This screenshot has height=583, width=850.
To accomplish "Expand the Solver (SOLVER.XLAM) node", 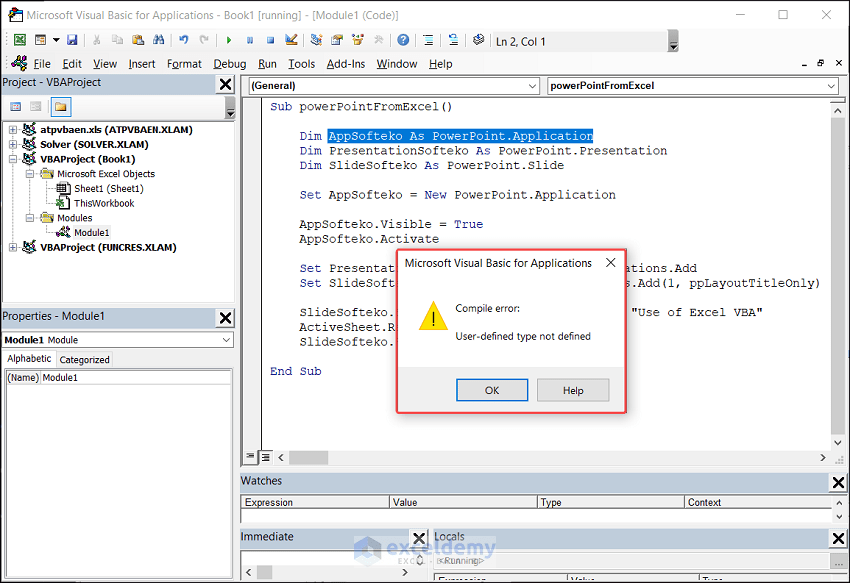I will 13,144.
